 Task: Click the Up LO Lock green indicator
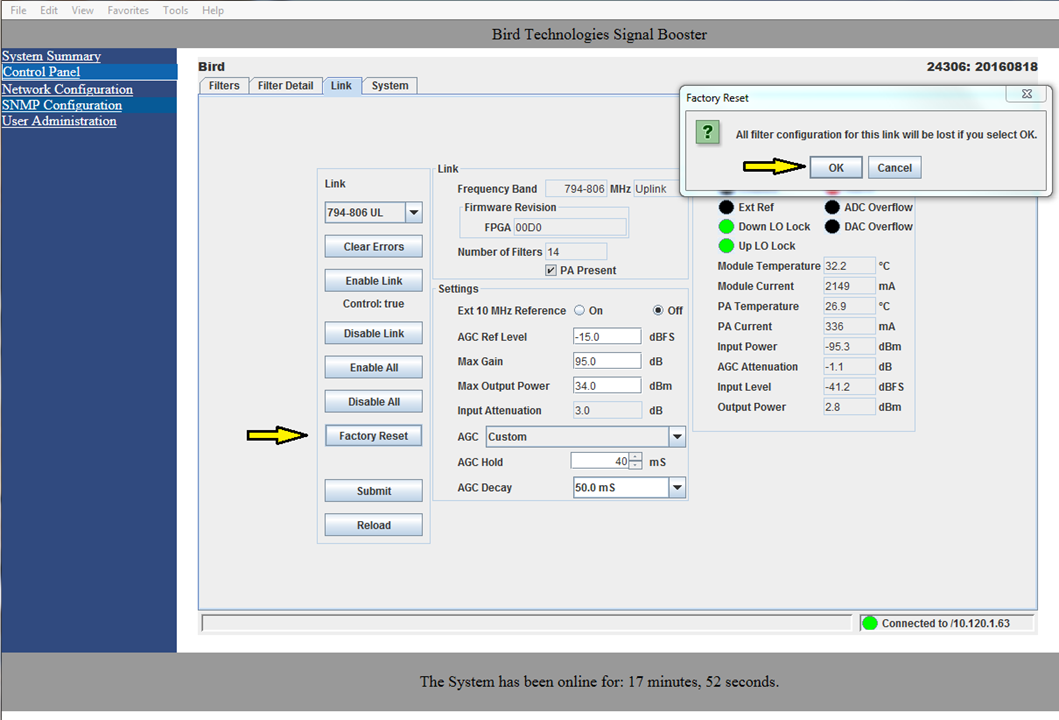coord(726,245)
